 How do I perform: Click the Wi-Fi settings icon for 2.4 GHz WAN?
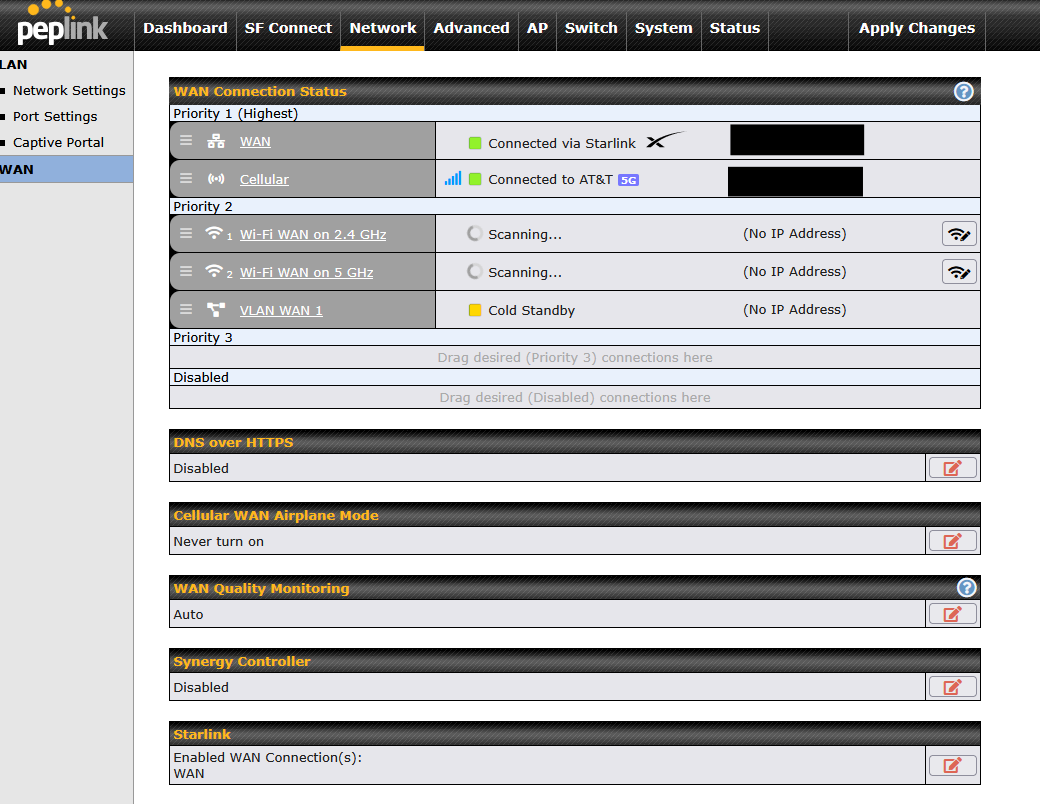coord(959,234)
